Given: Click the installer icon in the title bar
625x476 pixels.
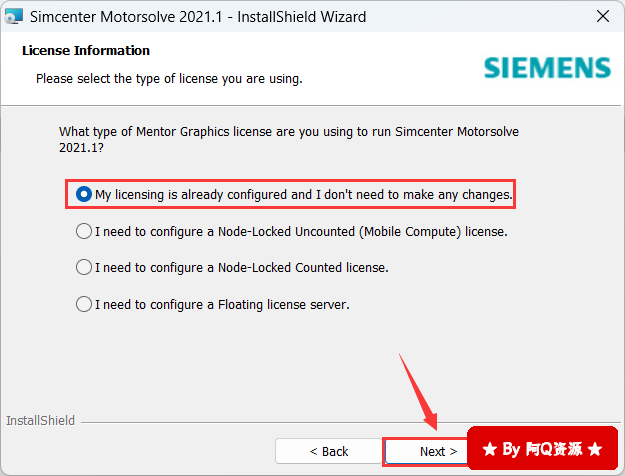Looking at the screenshot, I should pyautogui.click(x=14, y=17).
